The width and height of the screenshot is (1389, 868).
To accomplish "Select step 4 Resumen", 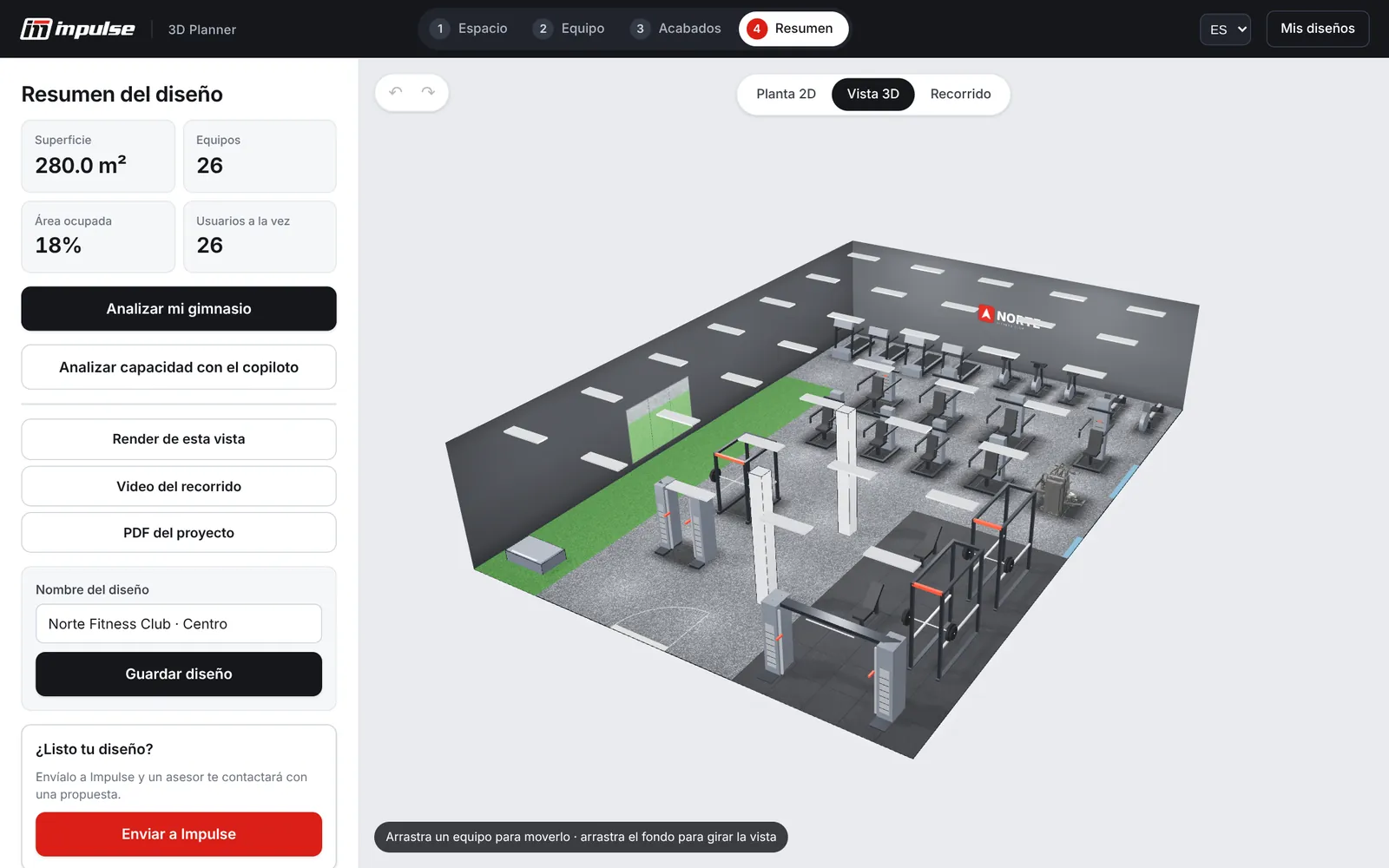I will tap(793, 29).
